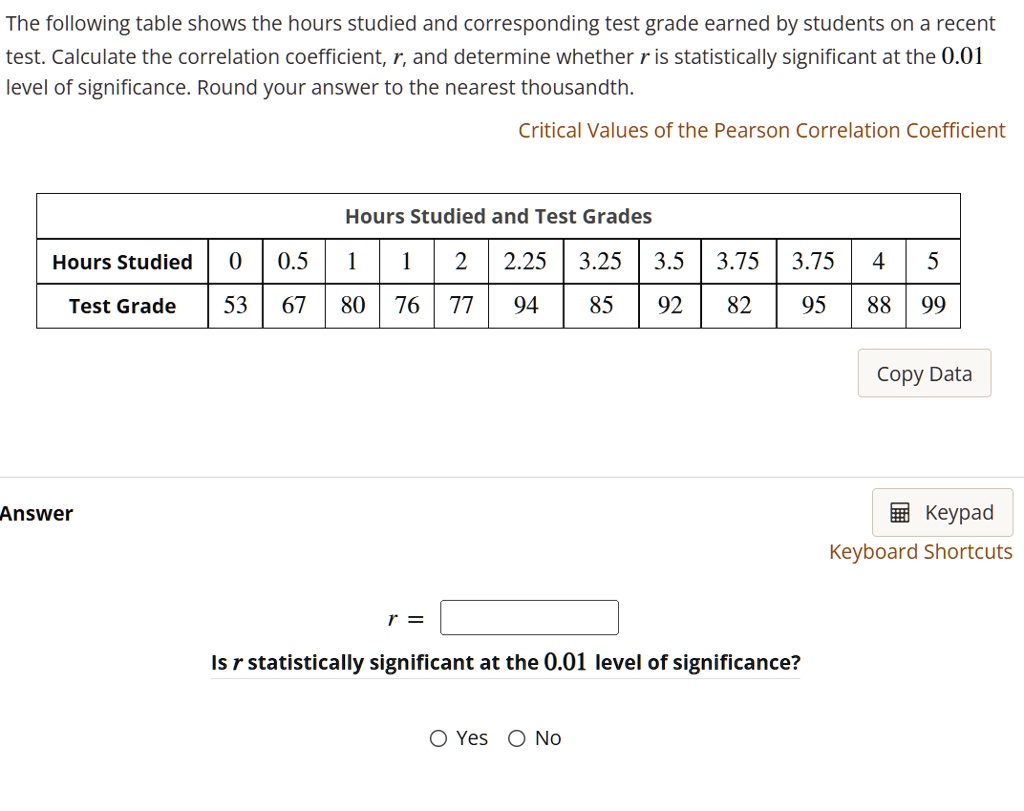1024x811 pixels.
Task: Click the cell showing 5 hours studied
Action: pos(932,261)
